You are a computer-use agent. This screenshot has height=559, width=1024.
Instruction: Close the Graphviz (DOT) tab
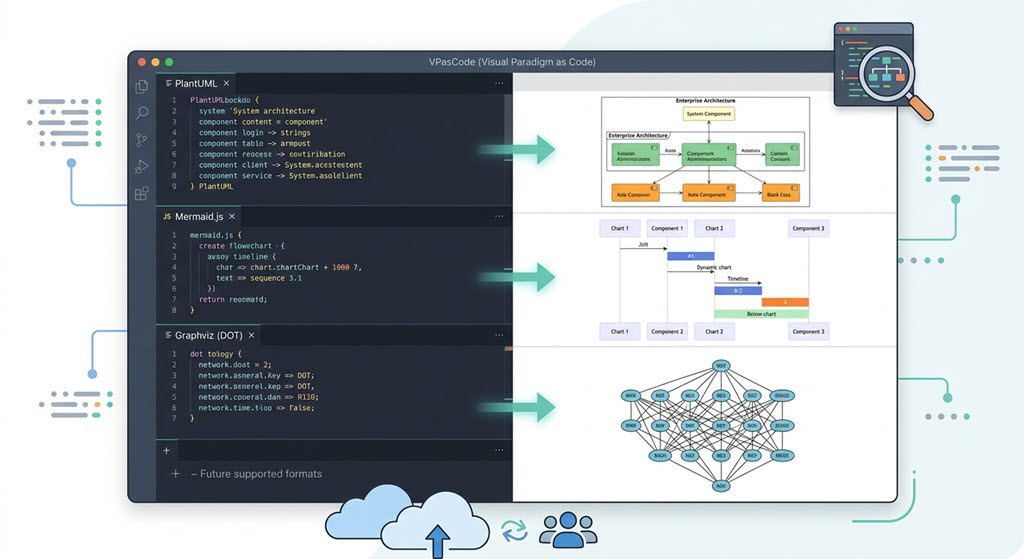(x=251, y=335)
